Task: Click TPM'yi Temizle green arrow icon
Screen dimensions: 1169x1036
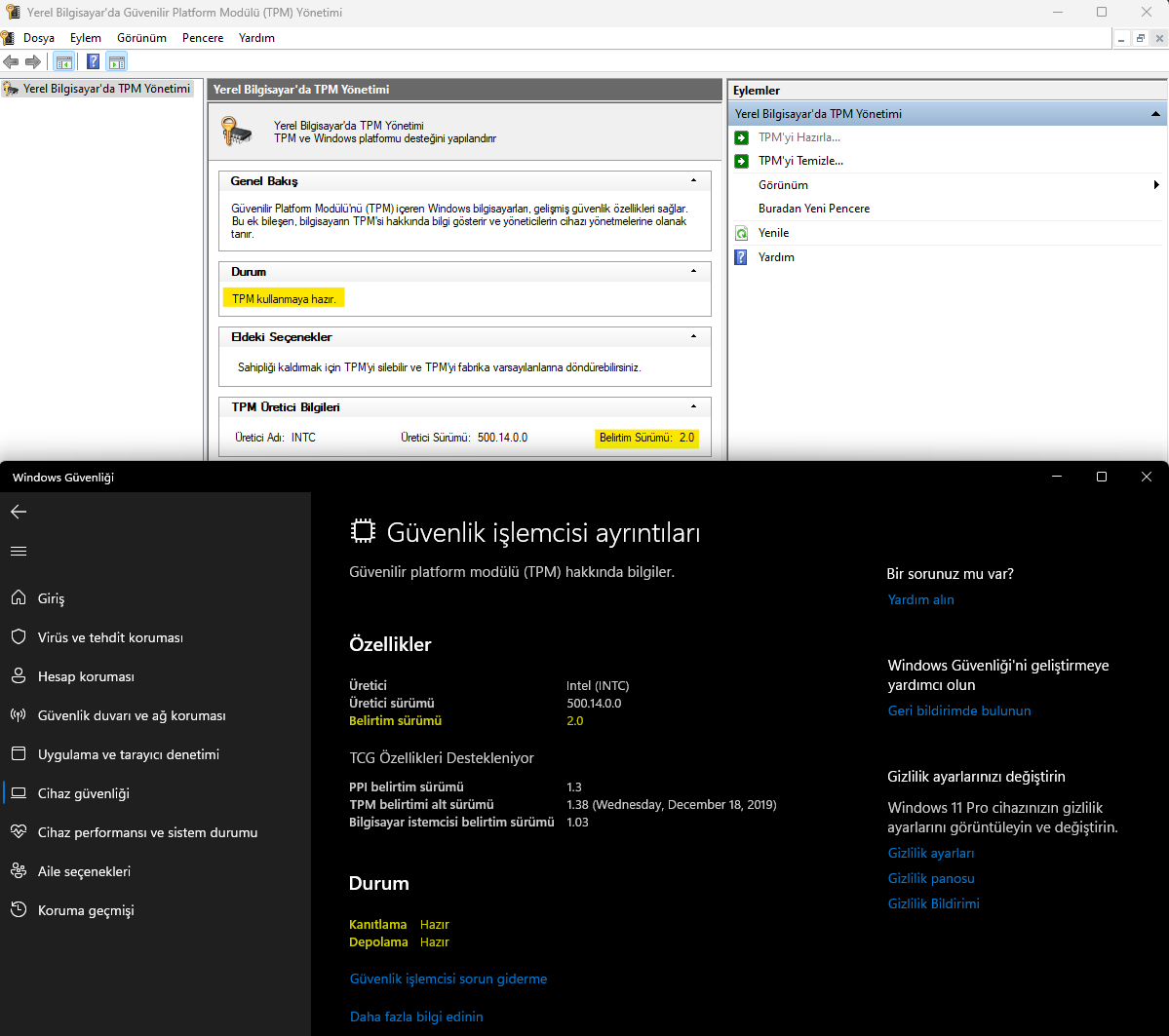Action: 741,161
